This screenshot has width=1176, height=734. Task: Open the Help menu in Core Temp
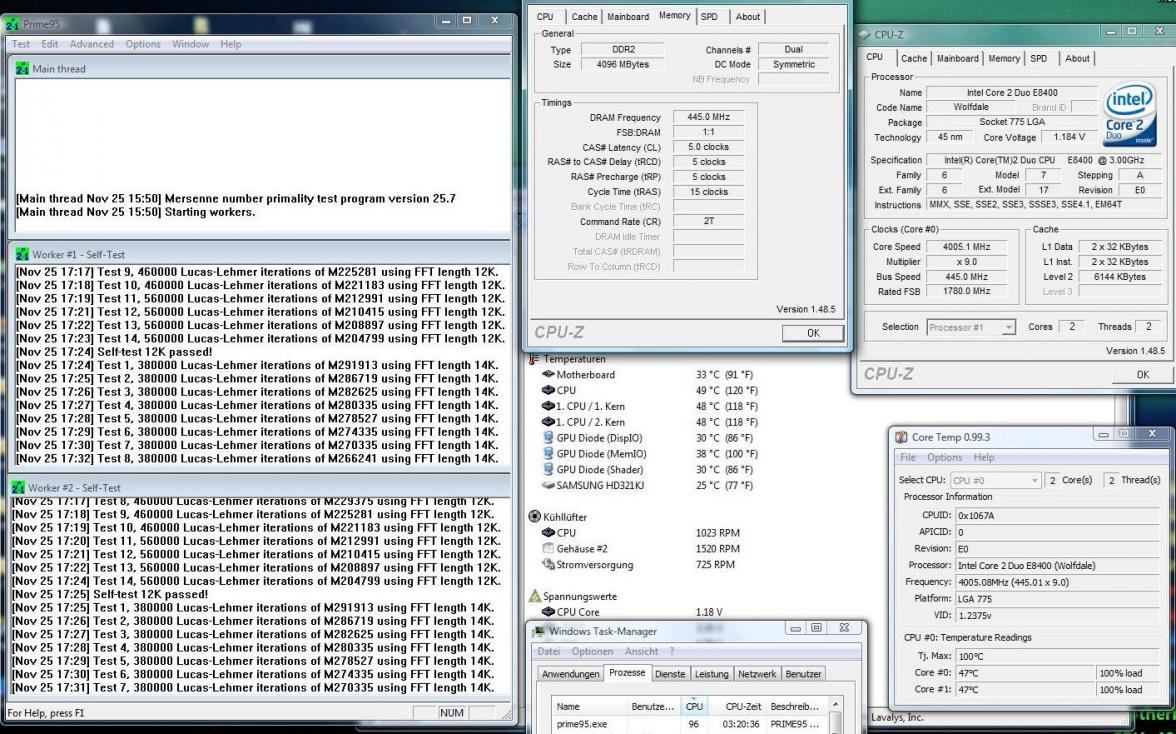click(x=983, y=457)
